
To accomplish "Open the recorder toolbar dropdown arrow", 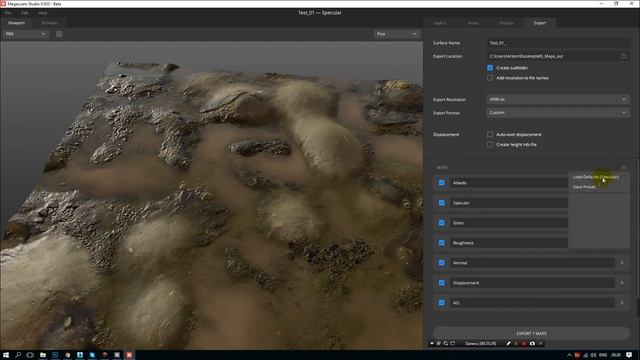I will pos(432,344).
